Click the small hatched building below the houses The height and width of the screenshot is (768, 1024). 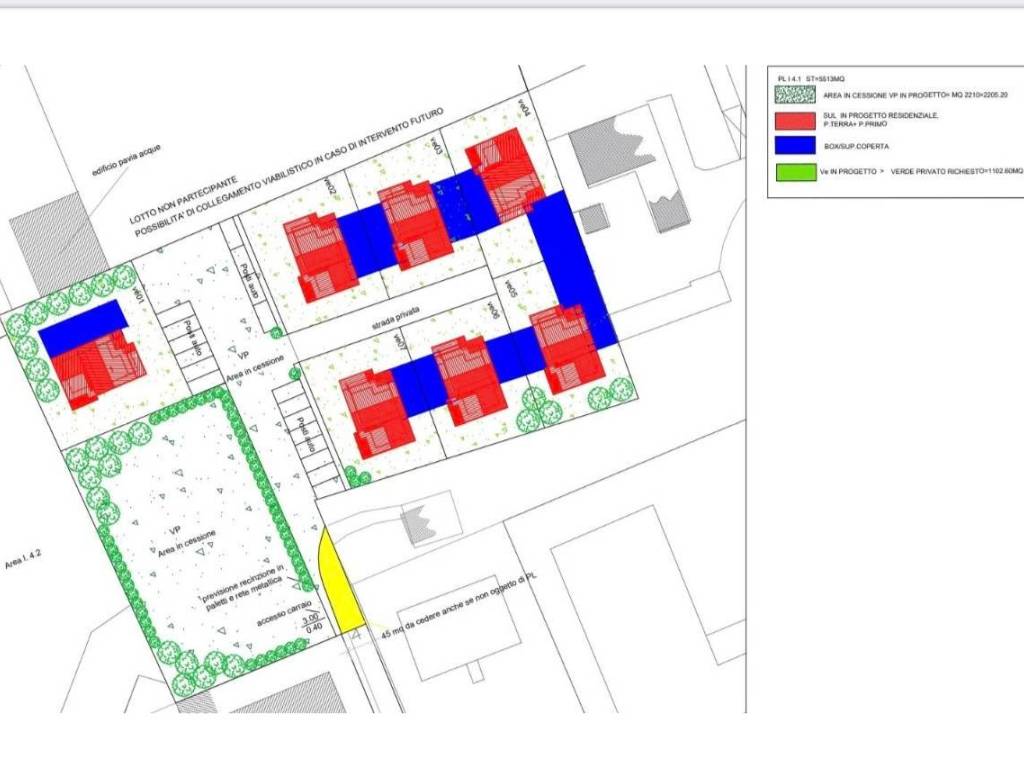419,524
